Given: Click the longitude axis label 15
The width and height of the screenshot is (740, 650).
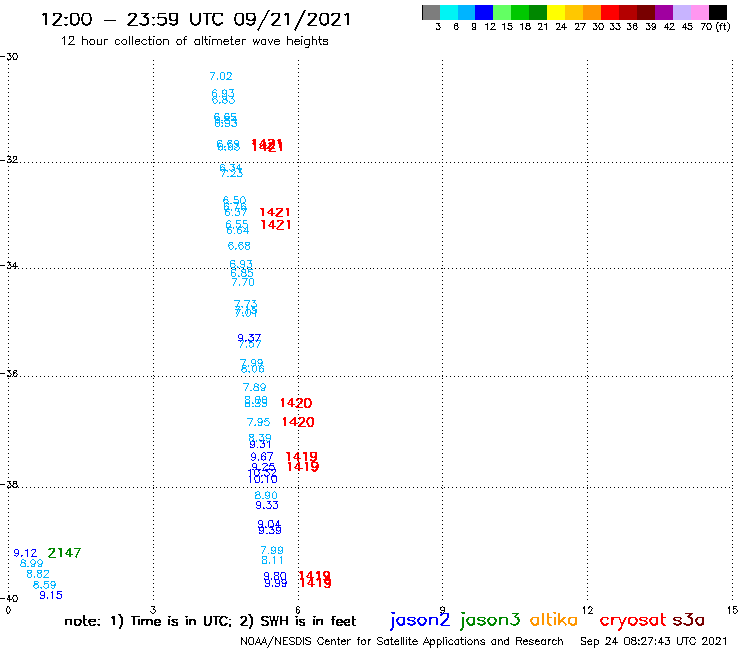Looking at the screenshot, I should click(x=732, y=610).
